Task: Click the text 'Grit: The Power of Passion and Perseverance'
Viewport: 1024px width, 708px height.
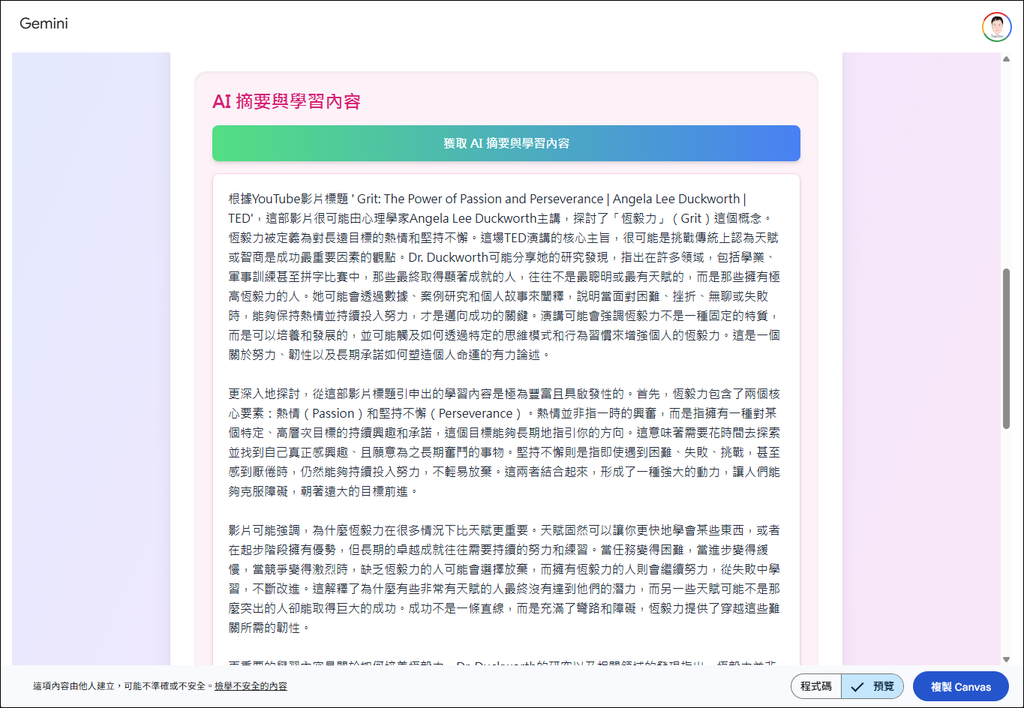Action: 480,199
